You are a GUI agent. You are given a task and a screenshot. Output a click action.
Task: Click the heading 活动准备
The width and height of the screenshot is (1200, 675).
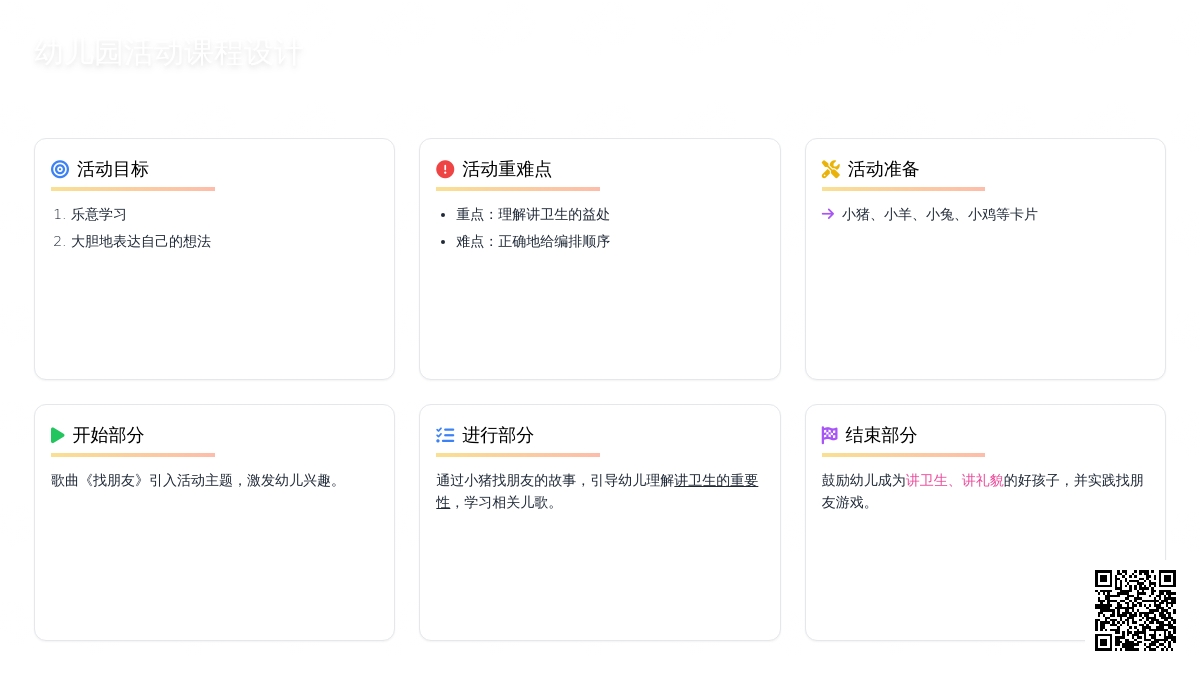883,169
